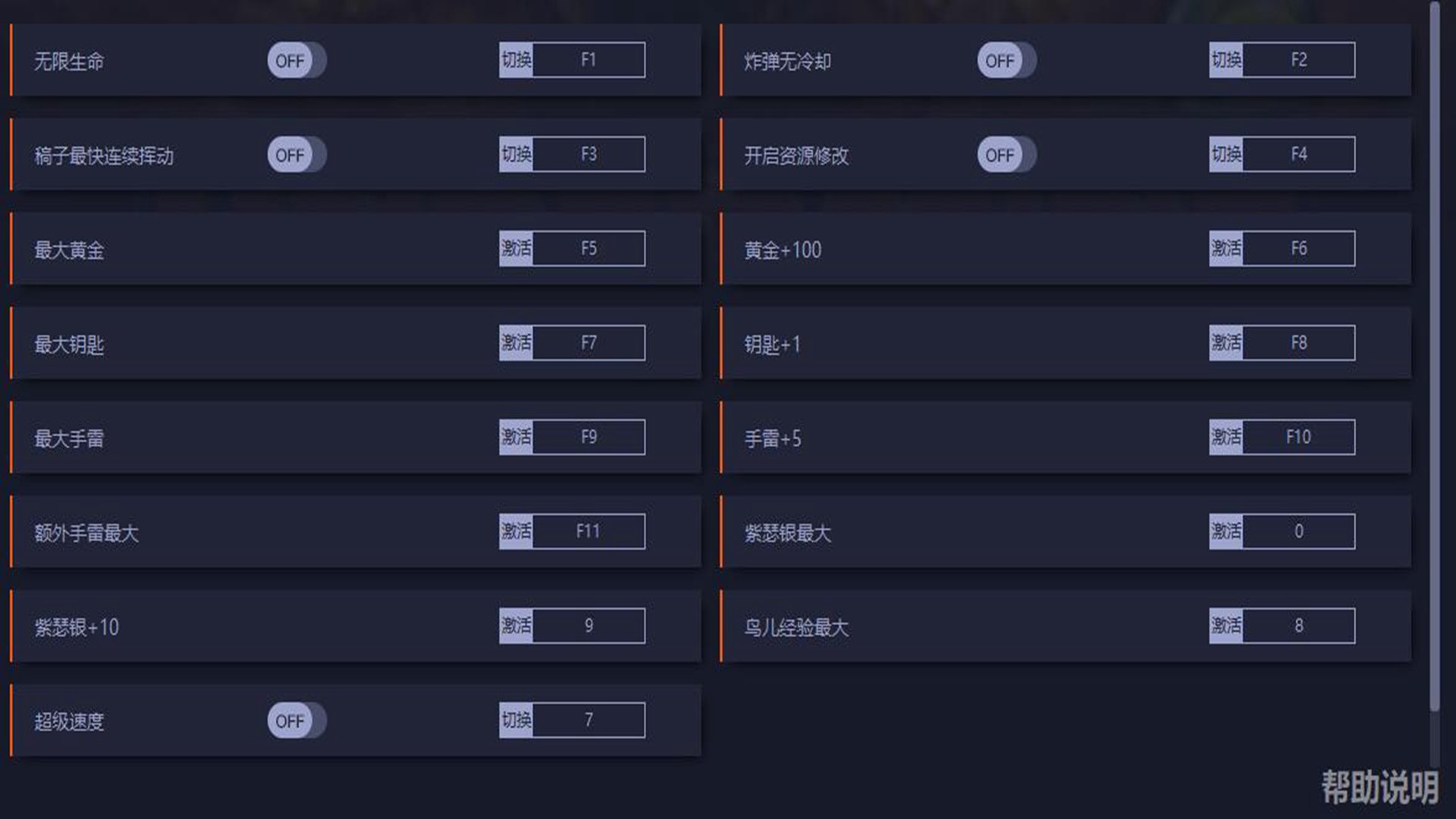Turn on 开启资源修改 switch

[x=1006, y=155]
